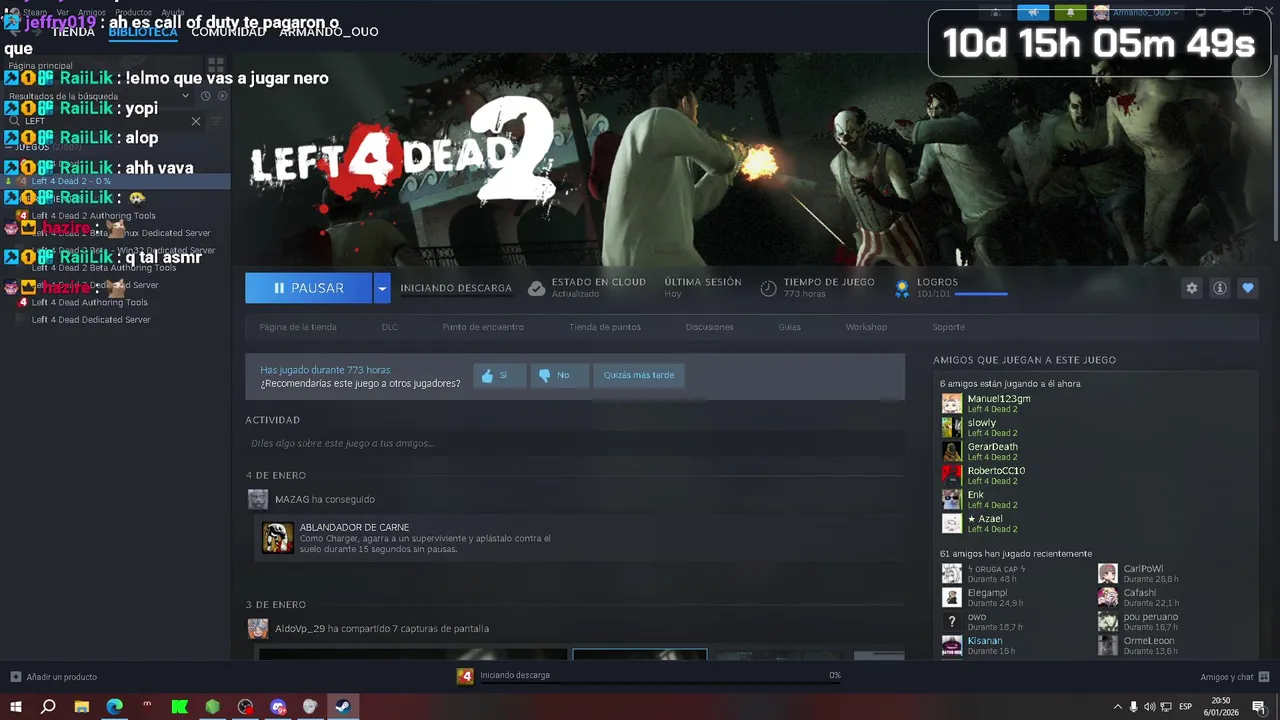Click Añadir un producto plus button
1280x720 pixels.
pos(15,677)
